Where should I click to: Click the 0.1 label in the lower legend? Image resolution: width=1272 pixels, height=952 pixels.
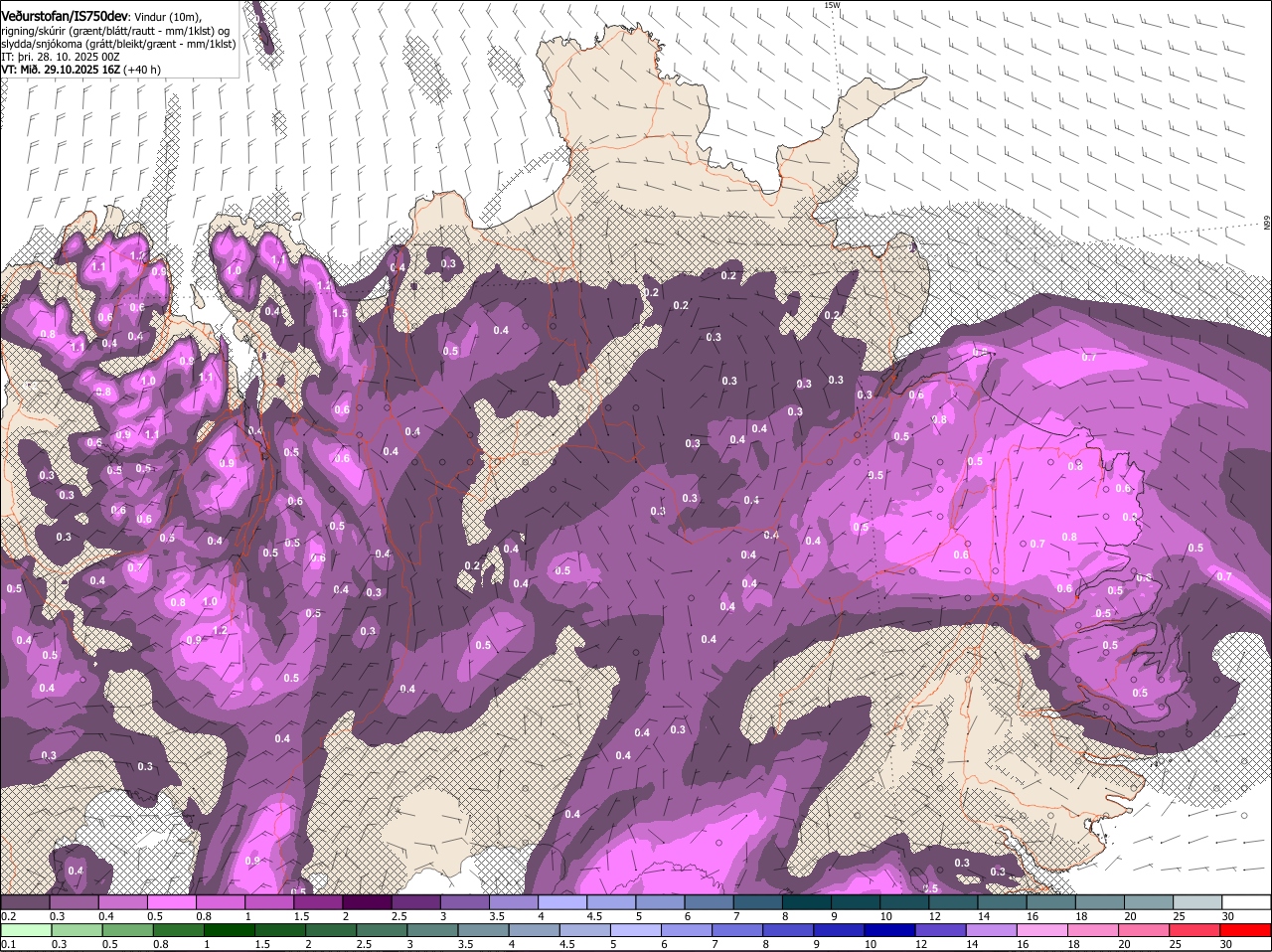click(8, 944)
